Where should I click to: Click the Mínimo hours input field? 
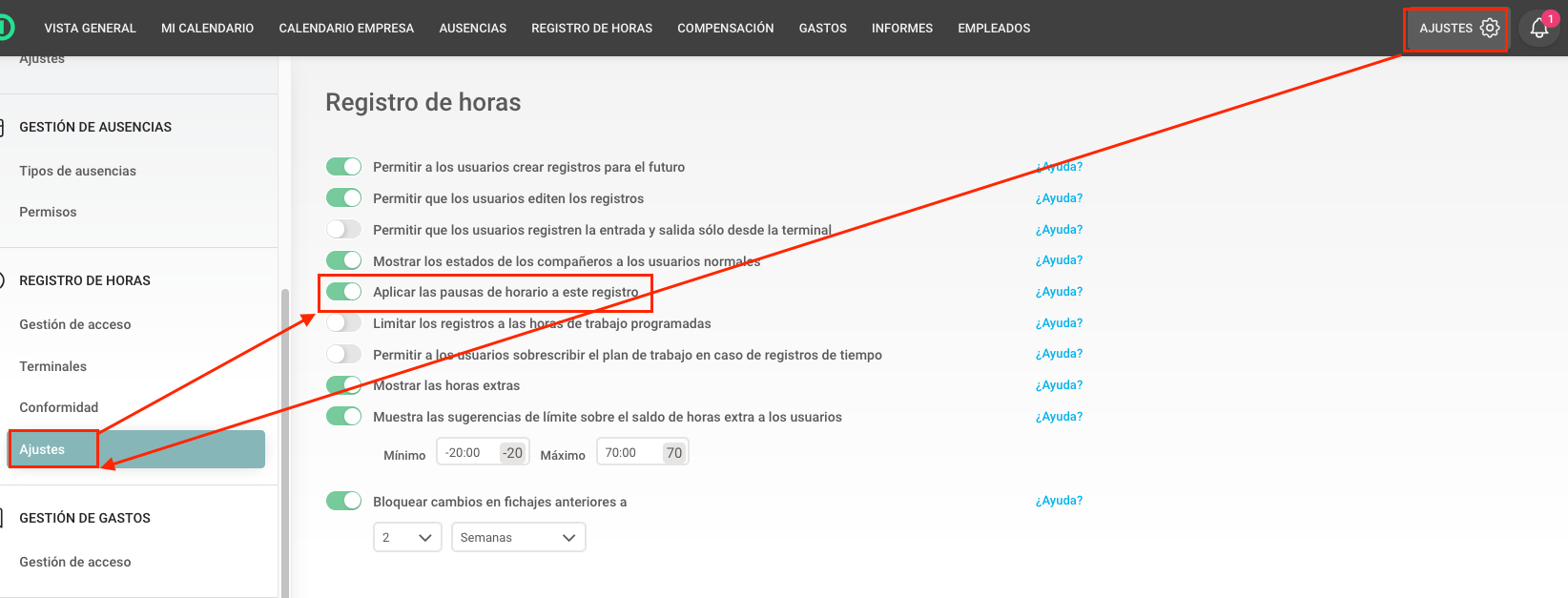467,453
